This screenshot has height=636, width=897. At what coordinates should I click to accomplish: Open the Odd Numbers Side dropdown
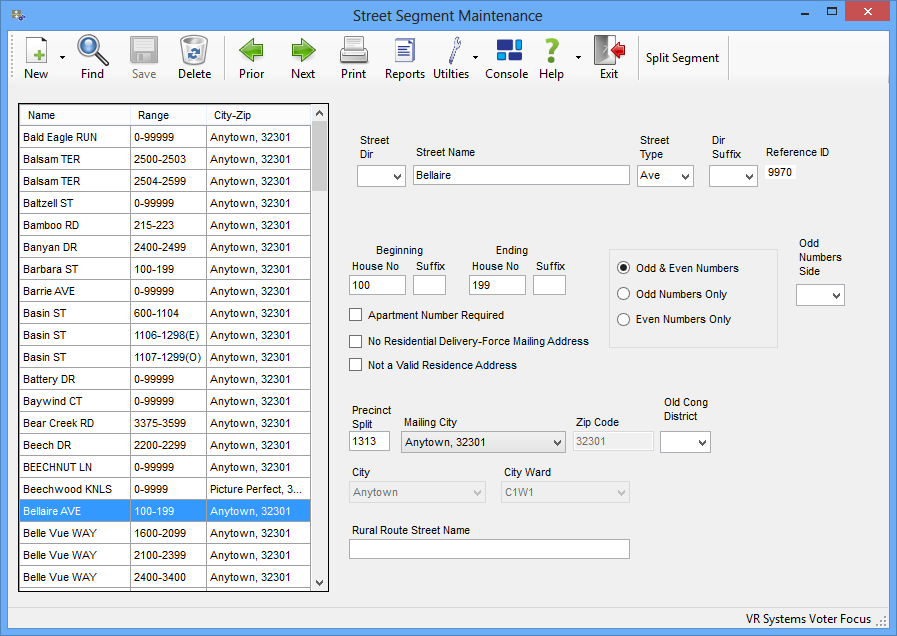pos(820,295)
